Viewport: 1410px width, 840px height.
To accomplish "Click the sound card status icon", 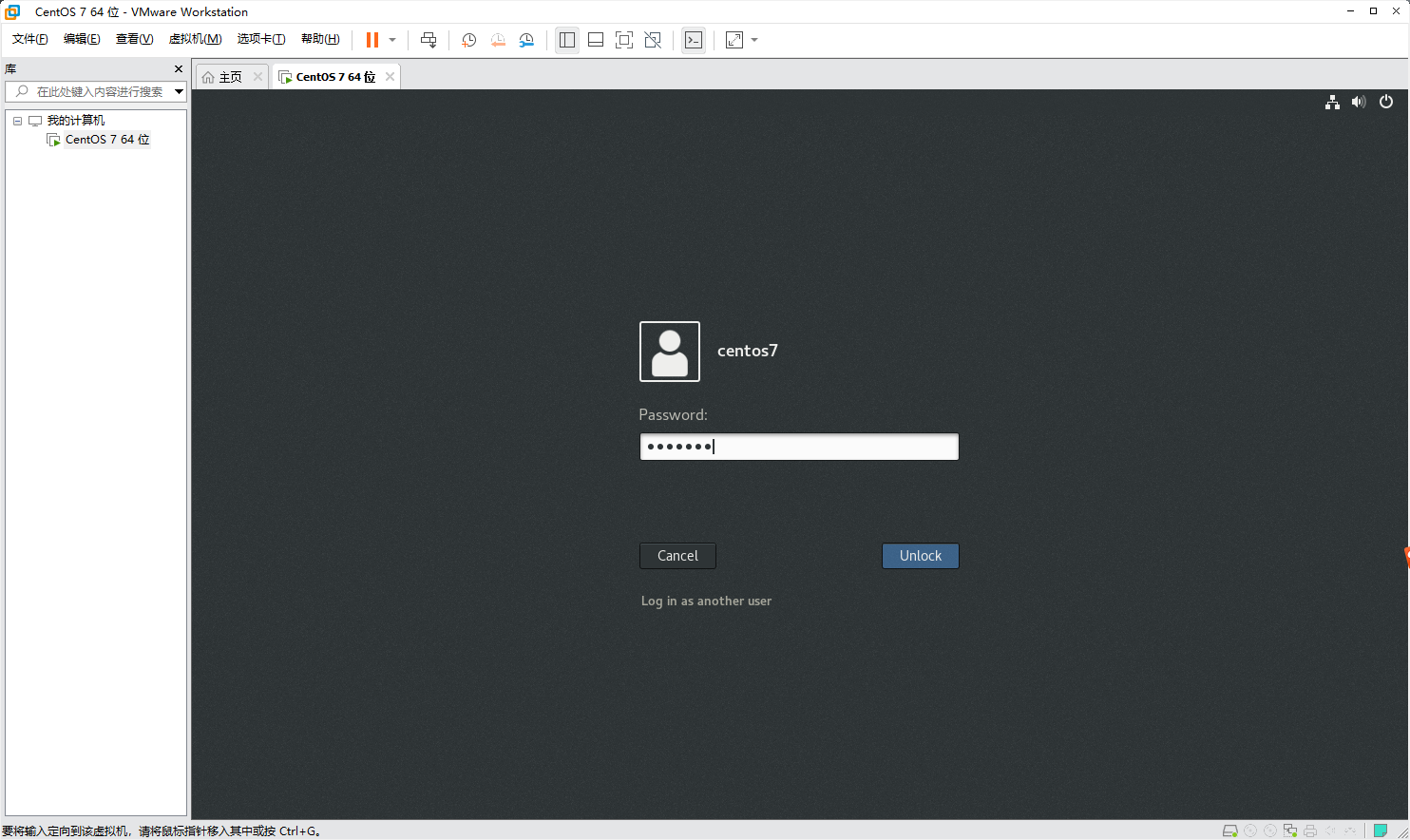I will click(1330, 830).
